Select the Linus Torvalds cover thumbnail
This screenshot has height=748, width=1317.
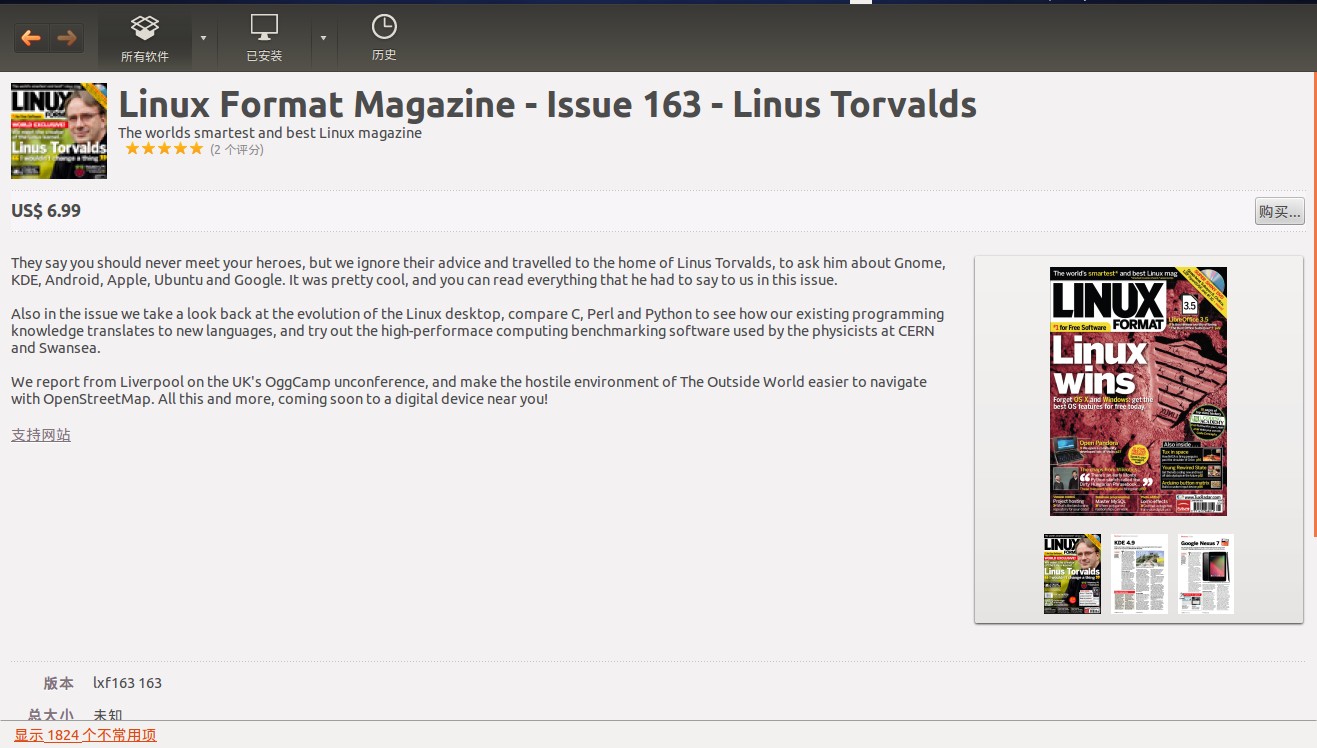click(1072, 574)
